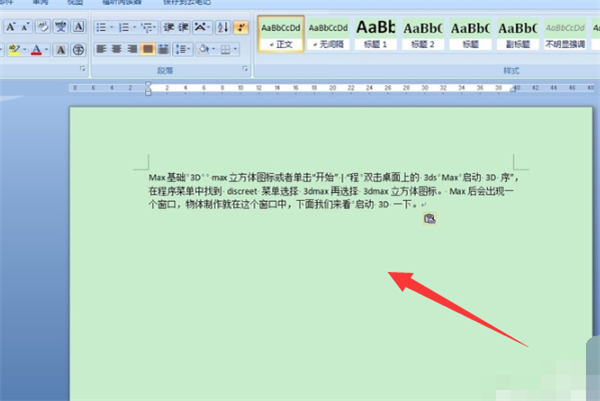
Task: Click the Grow Font icon
Action: 12,27
